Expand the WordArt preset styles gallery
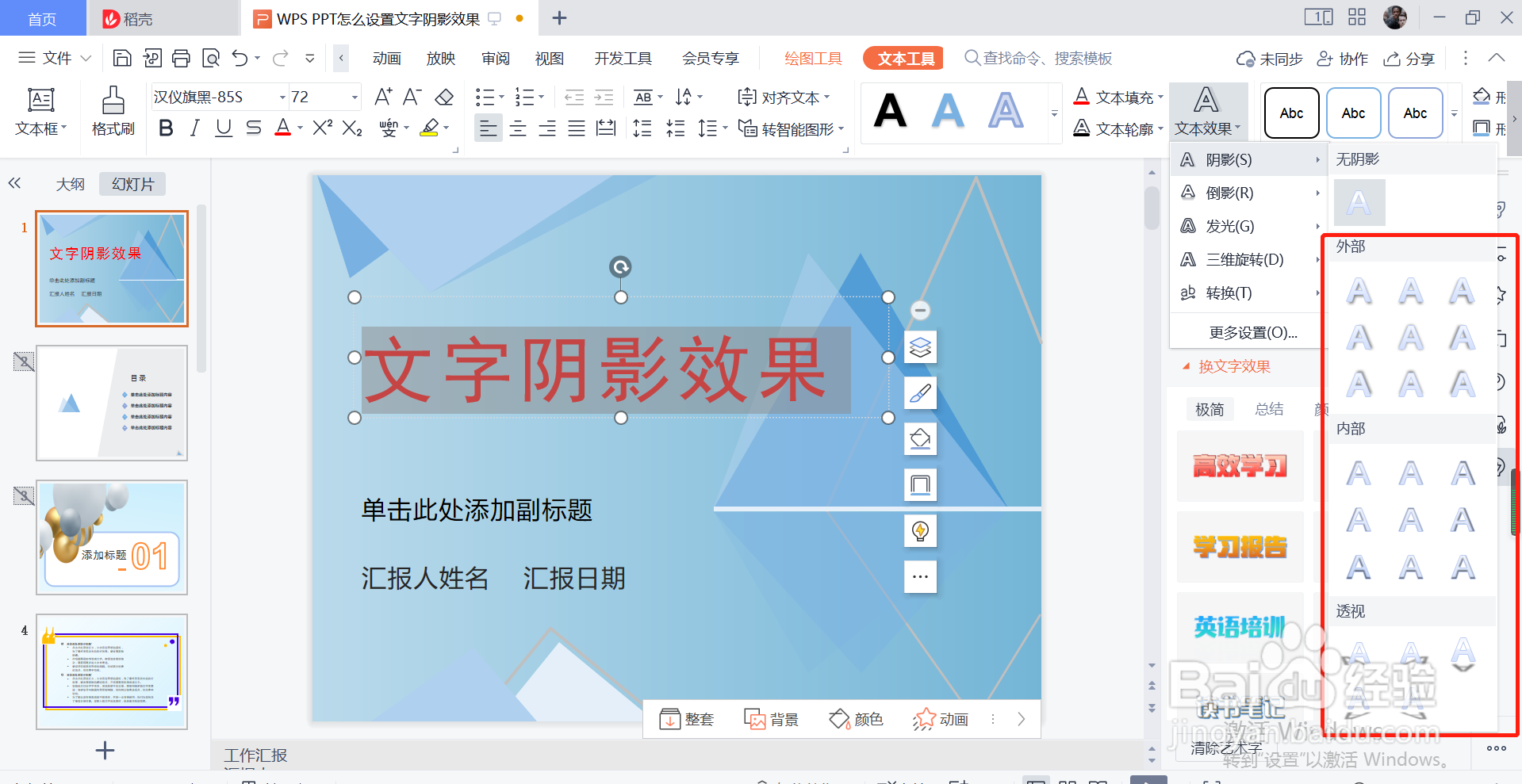 (1054, 113)
